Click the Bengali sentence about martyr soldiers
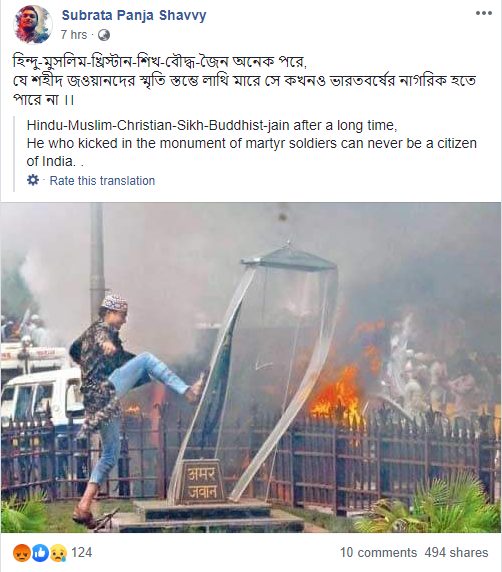This screenshot has width=502, height=572. tap(244, 90)
